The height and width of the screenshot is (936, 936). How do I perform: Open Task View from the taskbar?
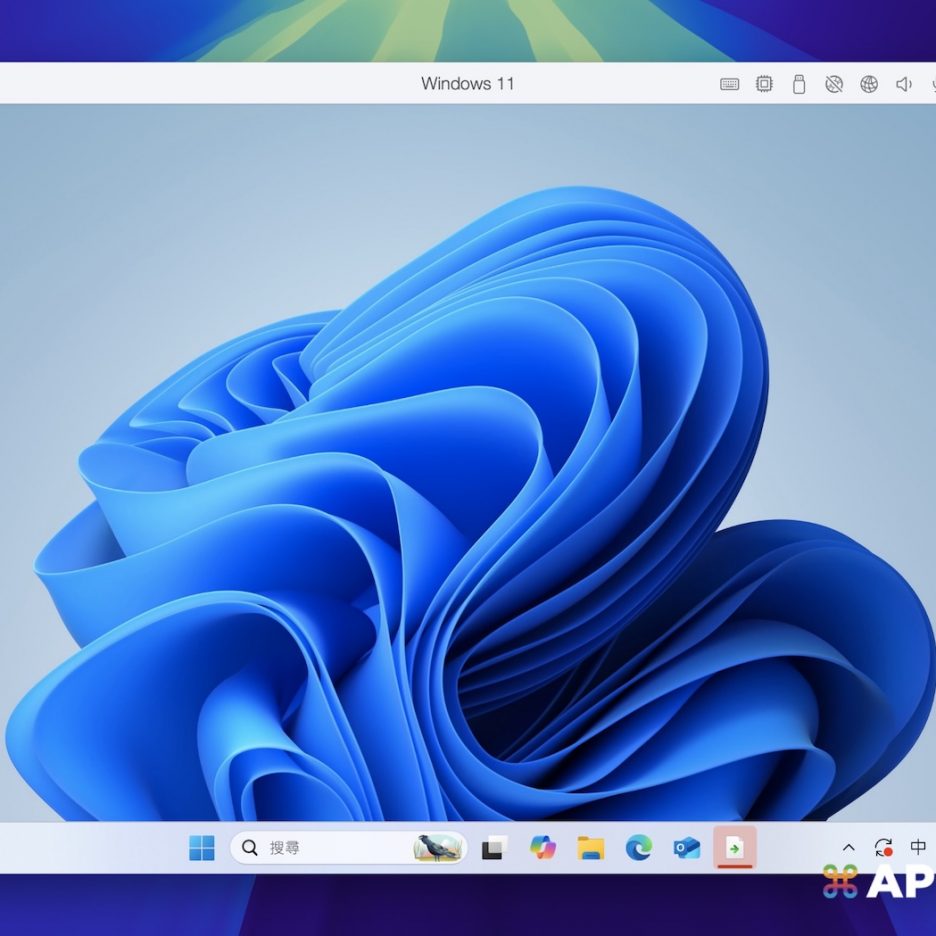point(493,848)
